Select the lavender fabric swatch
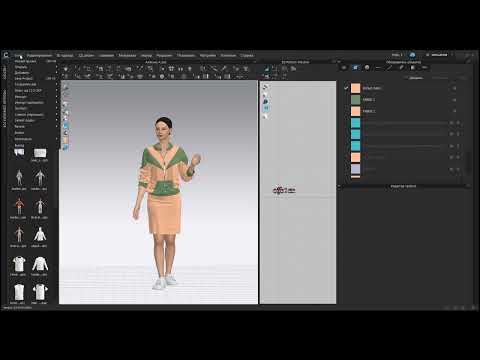The image size is (480, 360). click(x=356, y=169)
